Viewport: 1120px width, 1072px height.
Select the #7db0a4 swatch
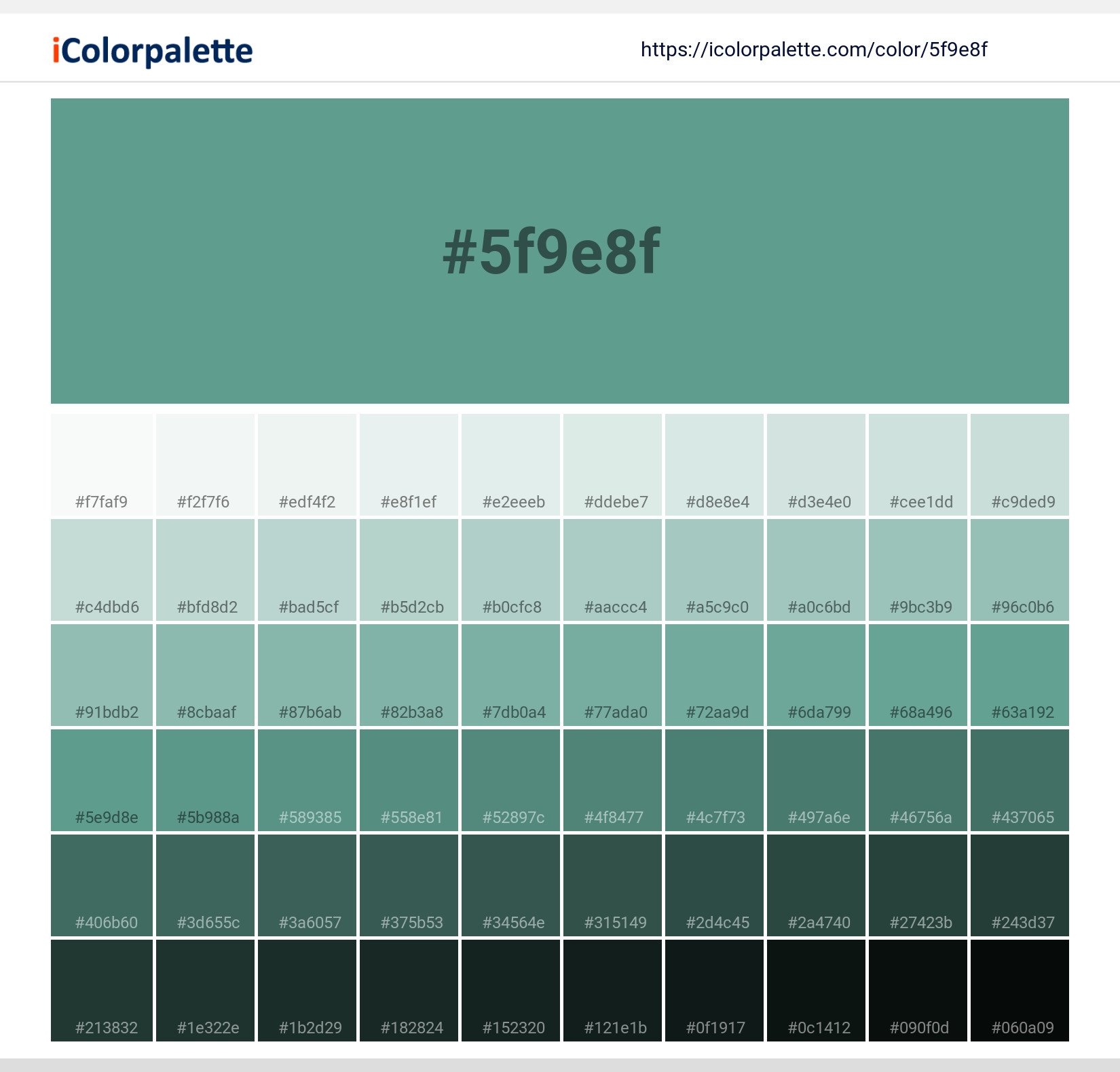[510, 675]
